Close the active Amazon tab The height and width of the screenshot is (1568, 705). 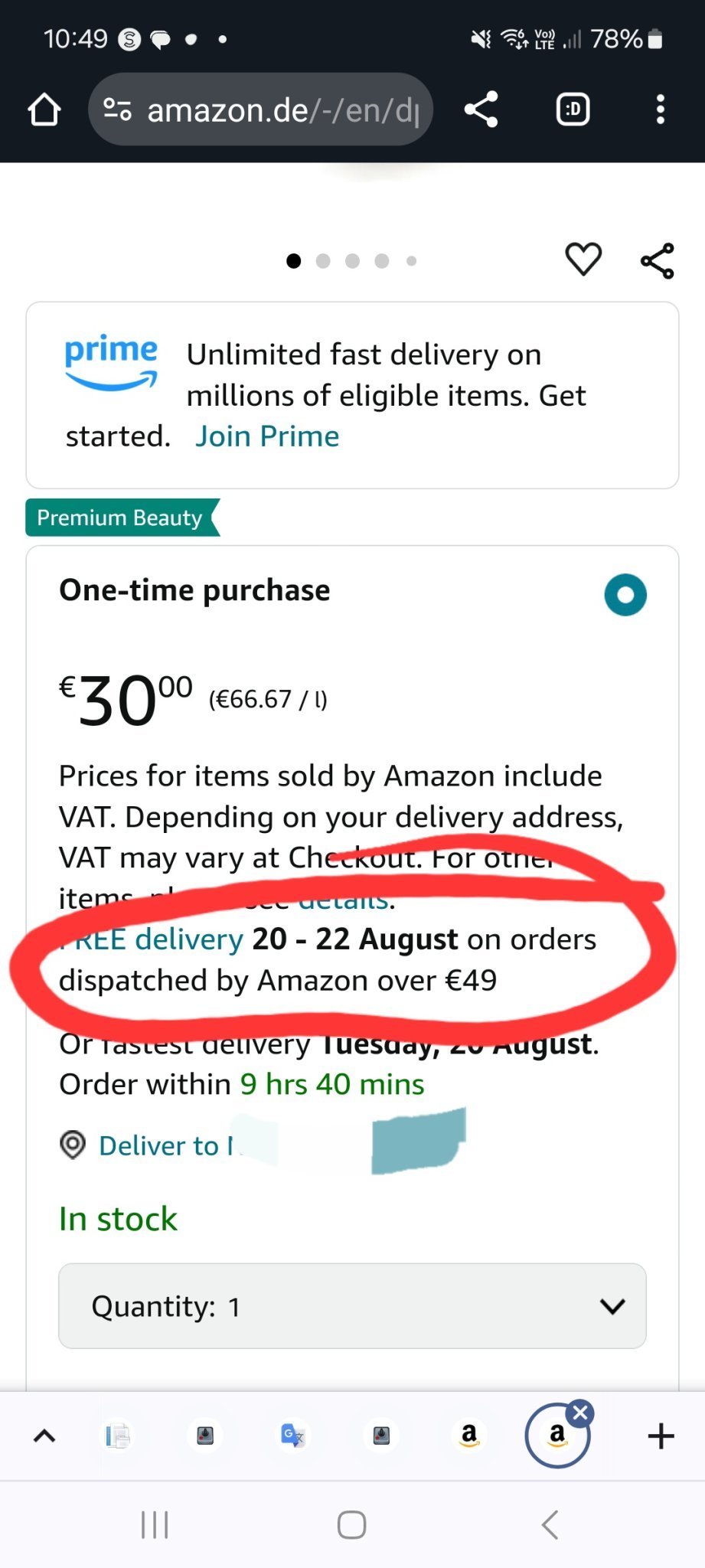pyautogui.click(x=581, y=1413)
